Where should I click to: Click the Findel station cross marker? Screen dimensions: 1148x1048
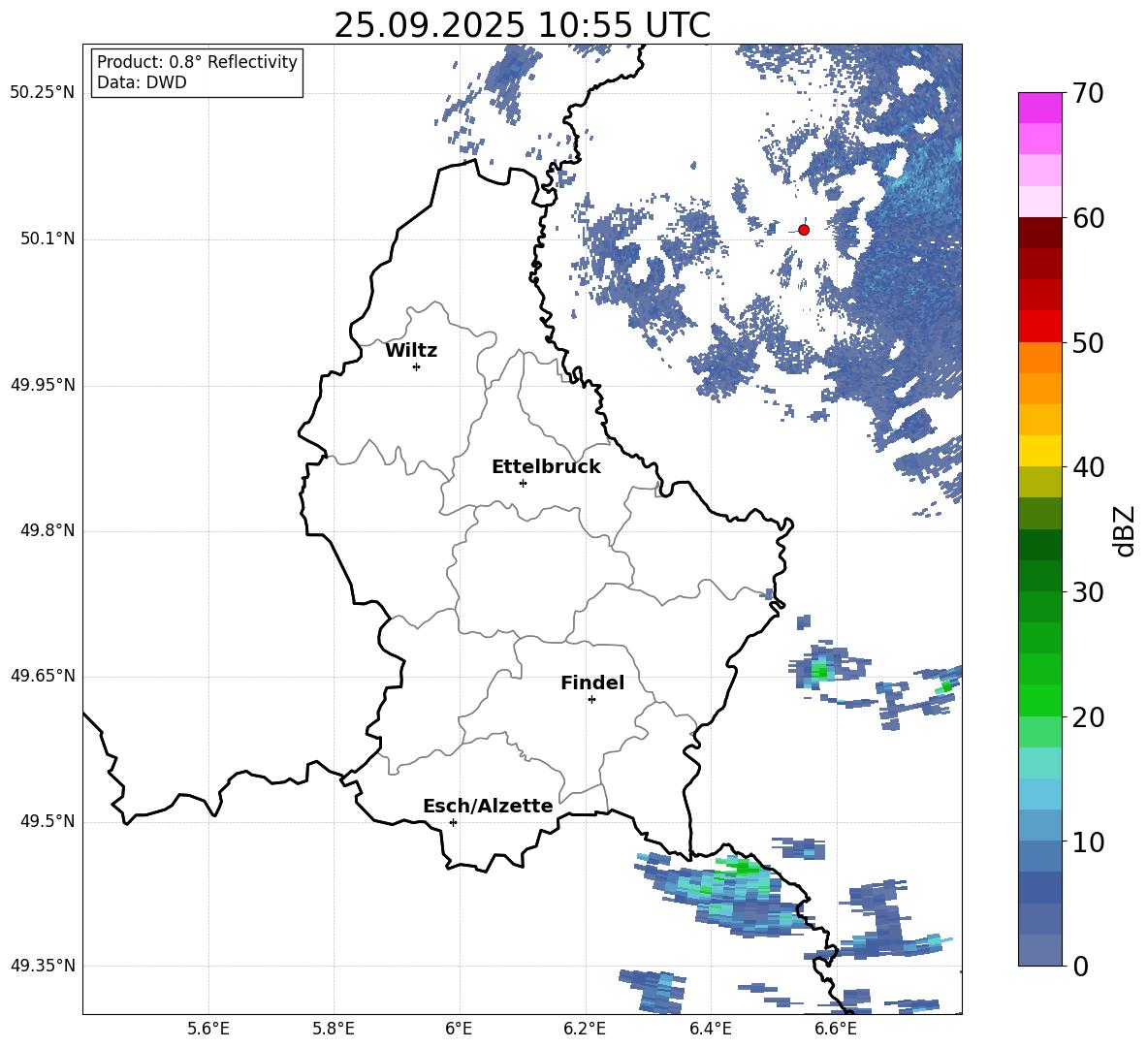[591, 700]
